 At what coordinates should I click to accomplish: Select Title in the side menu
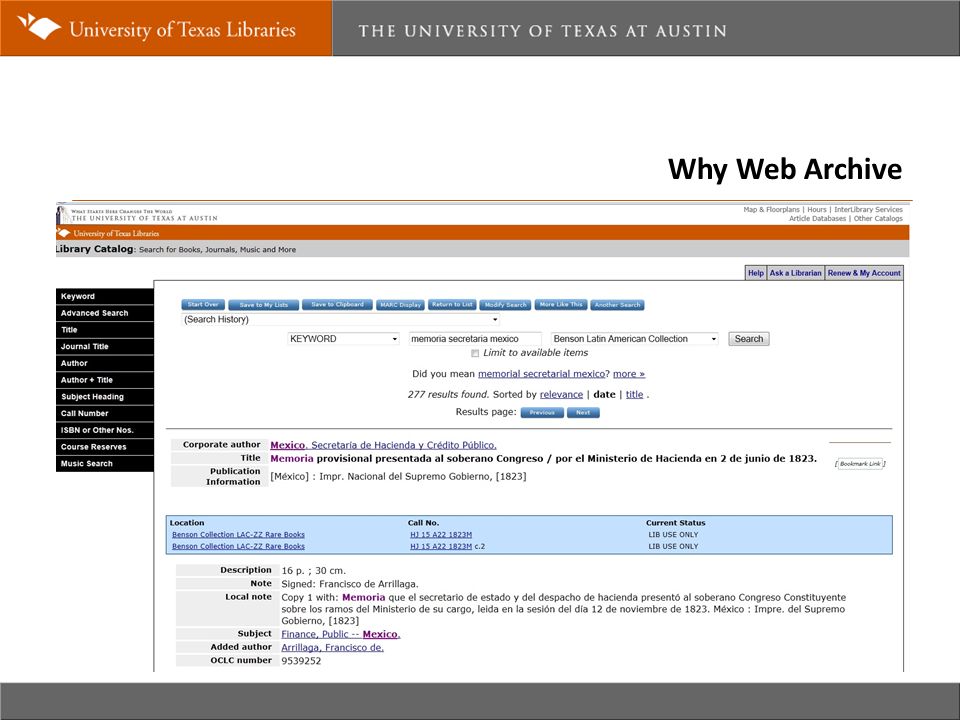pos(105,330)
